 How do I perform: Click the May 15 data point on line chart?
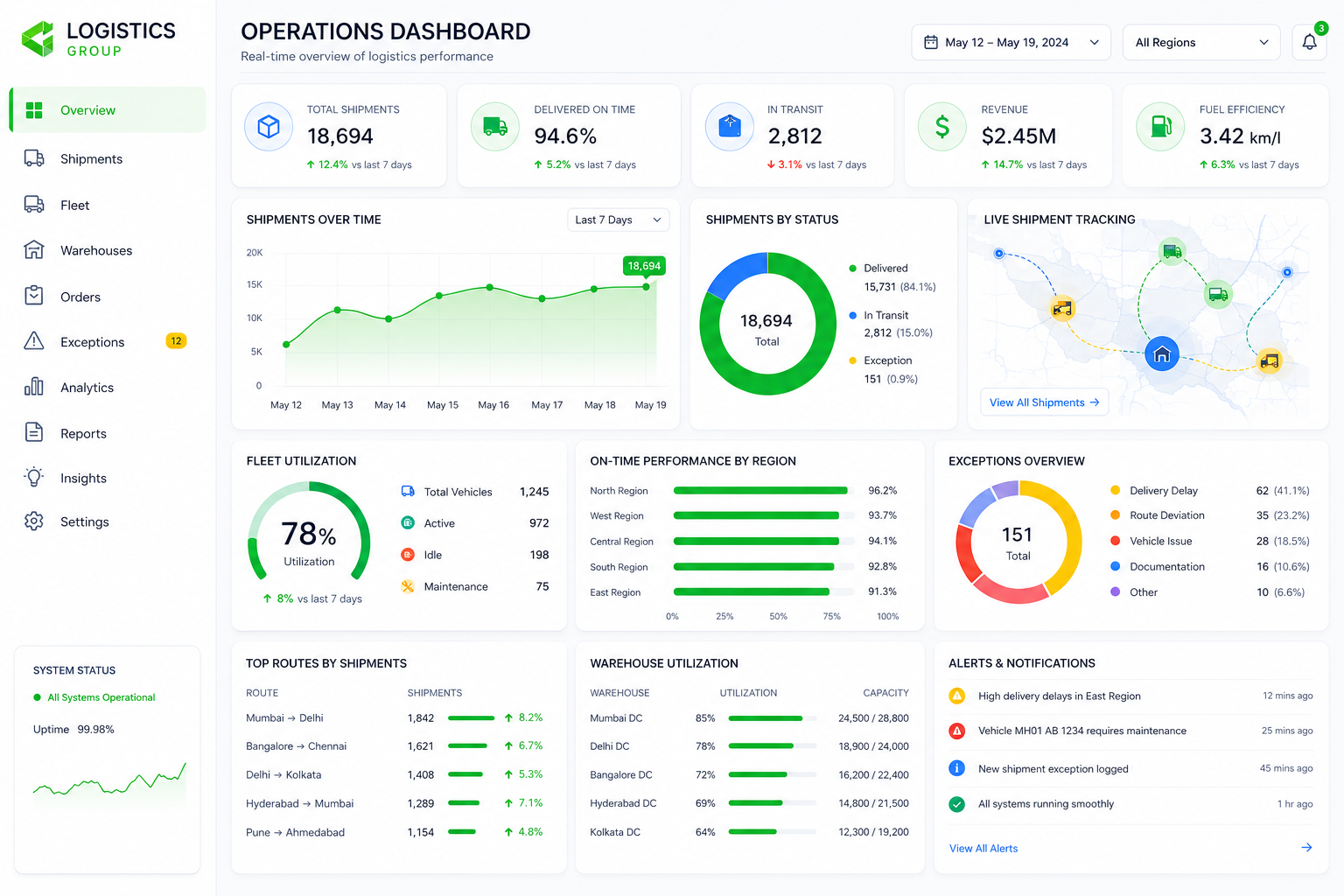click(x=439, y=296)
